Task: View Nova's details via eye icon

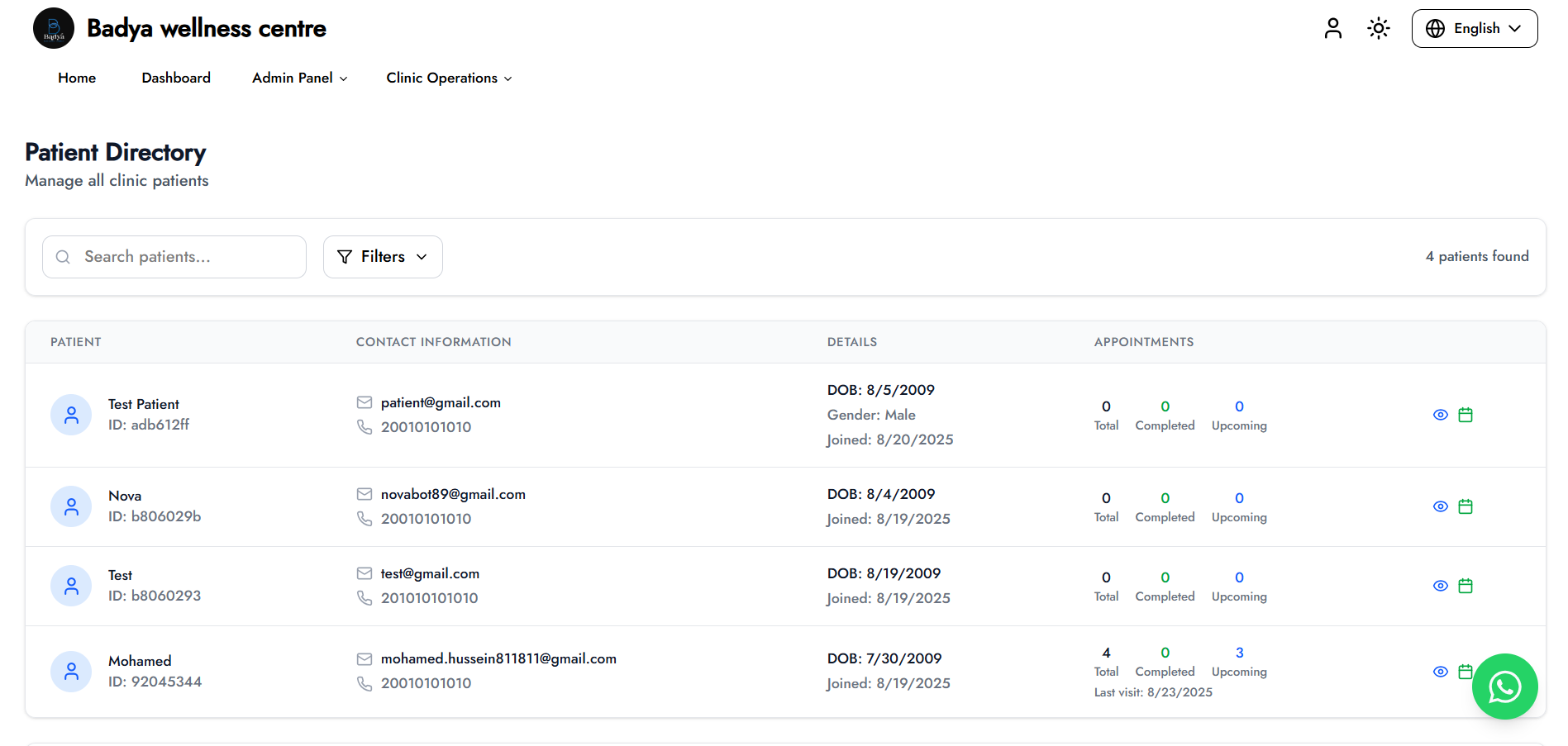Action: click(1441, 506)
